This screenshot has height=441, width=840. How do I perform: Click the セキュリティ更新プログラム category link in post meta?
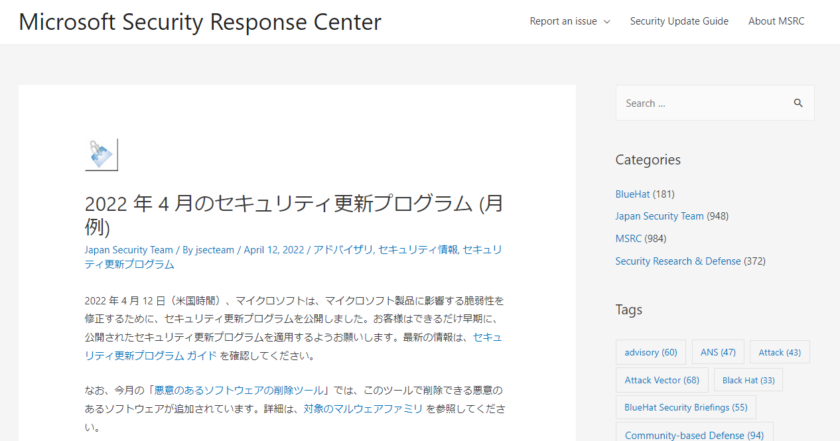[293, 257]
